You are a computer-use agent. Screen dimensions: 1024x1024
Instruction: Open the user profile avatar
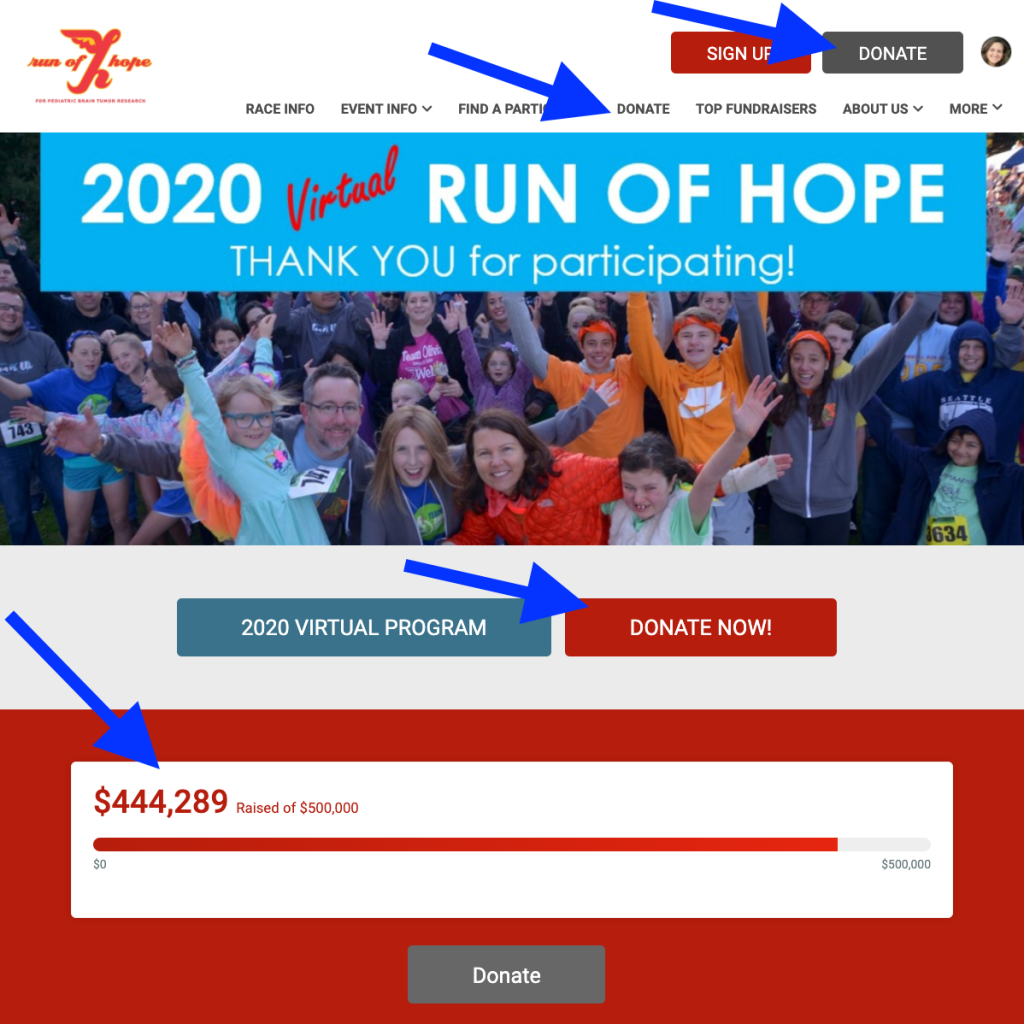click(x=995, y=52)
